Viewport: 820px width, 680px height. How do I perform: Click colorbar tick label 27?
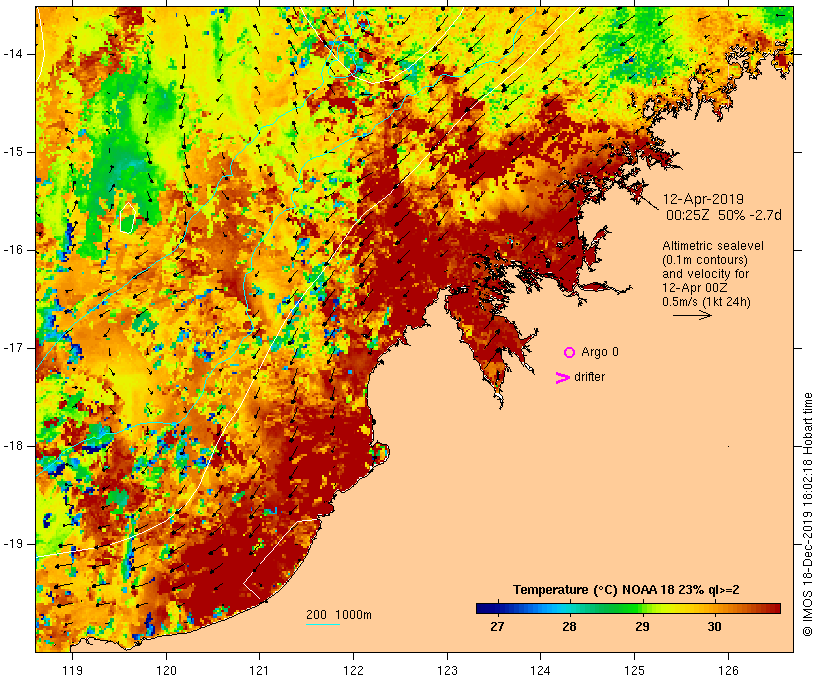click(x=497, y=627)
